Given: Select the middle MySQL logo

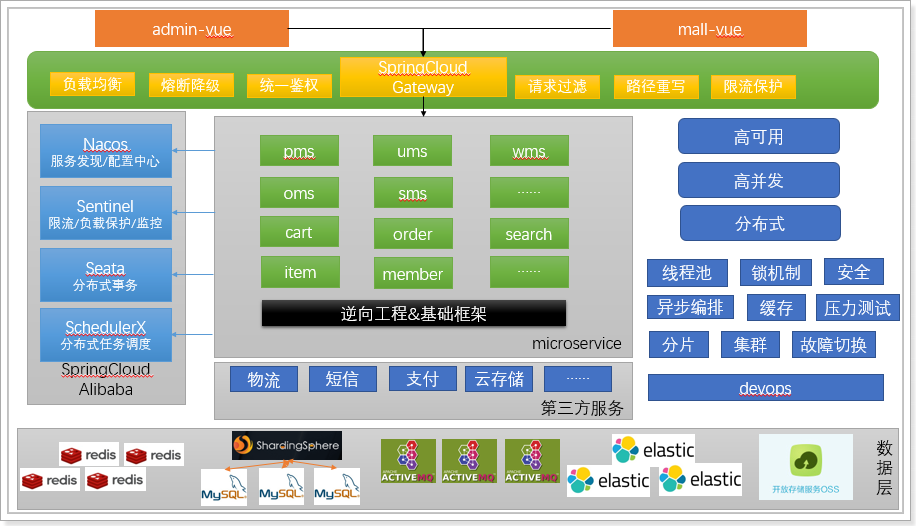Looking at the screenshot, I should (281, 487).
